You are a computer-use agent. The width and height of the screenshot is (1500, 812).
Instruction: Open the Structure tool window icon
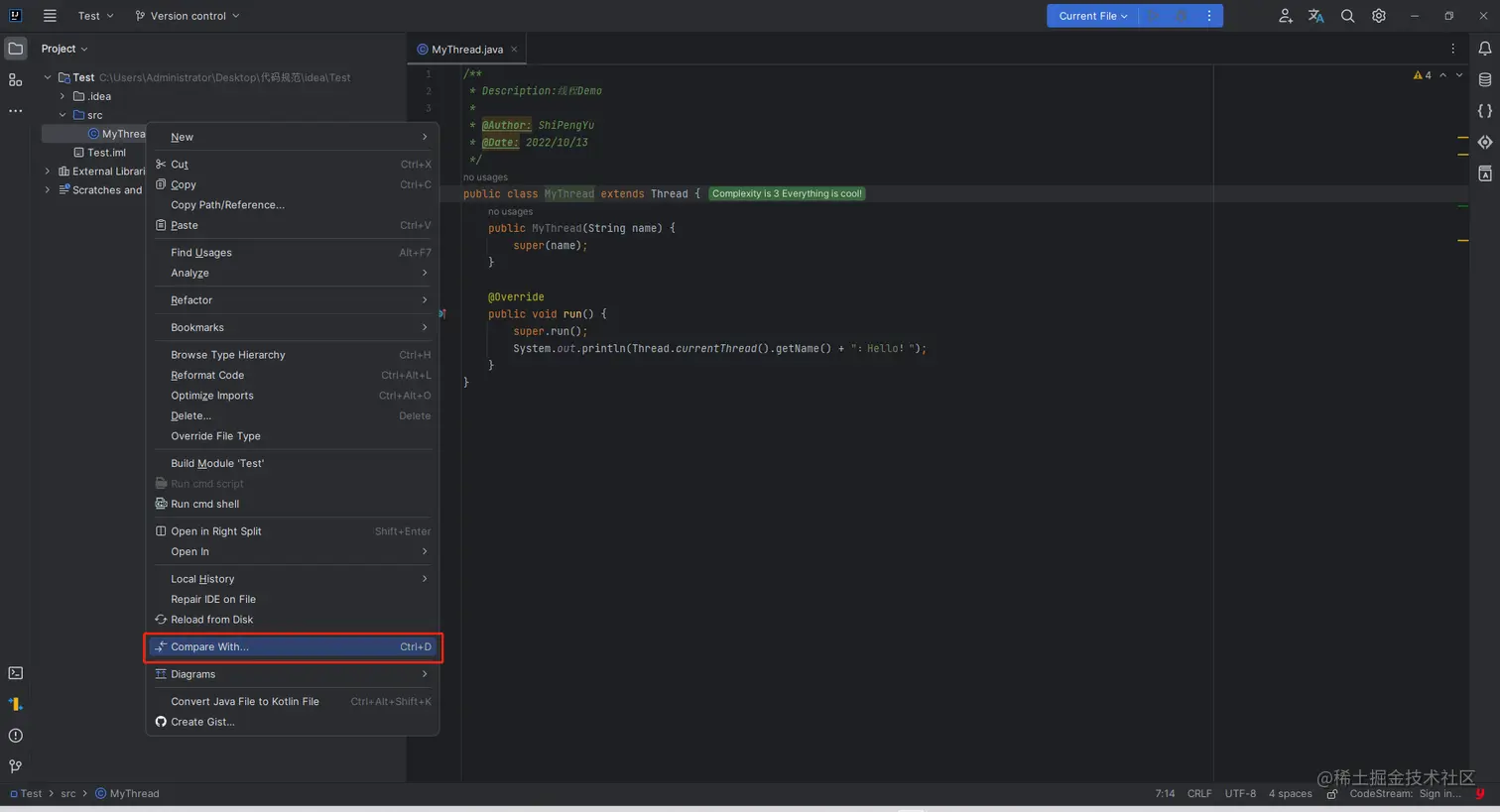click(16, 80)
